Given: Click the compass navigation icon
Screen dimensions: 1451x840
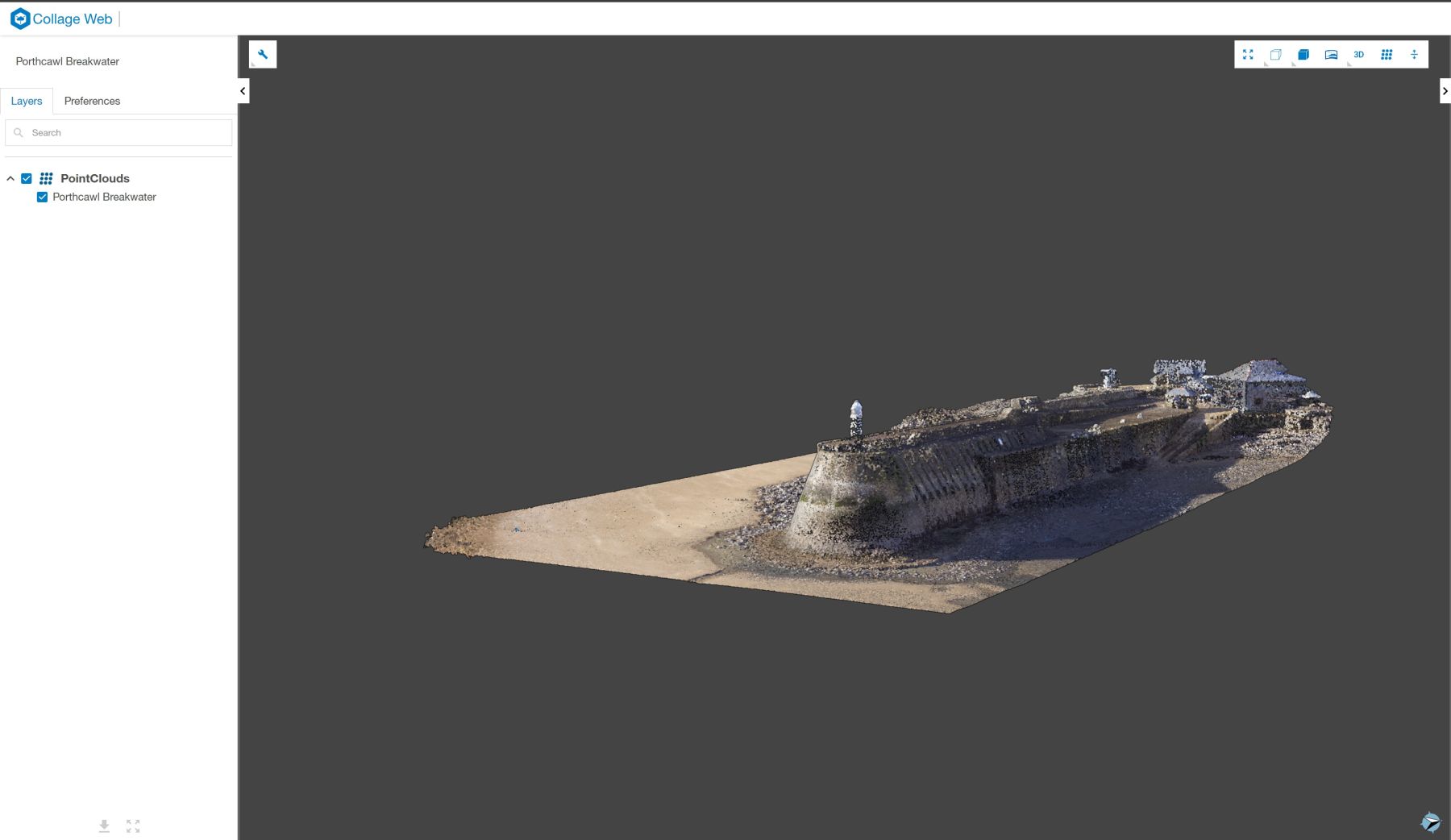Looking at the screenshot, I should pyautogui.click(x=1430, y=821).
